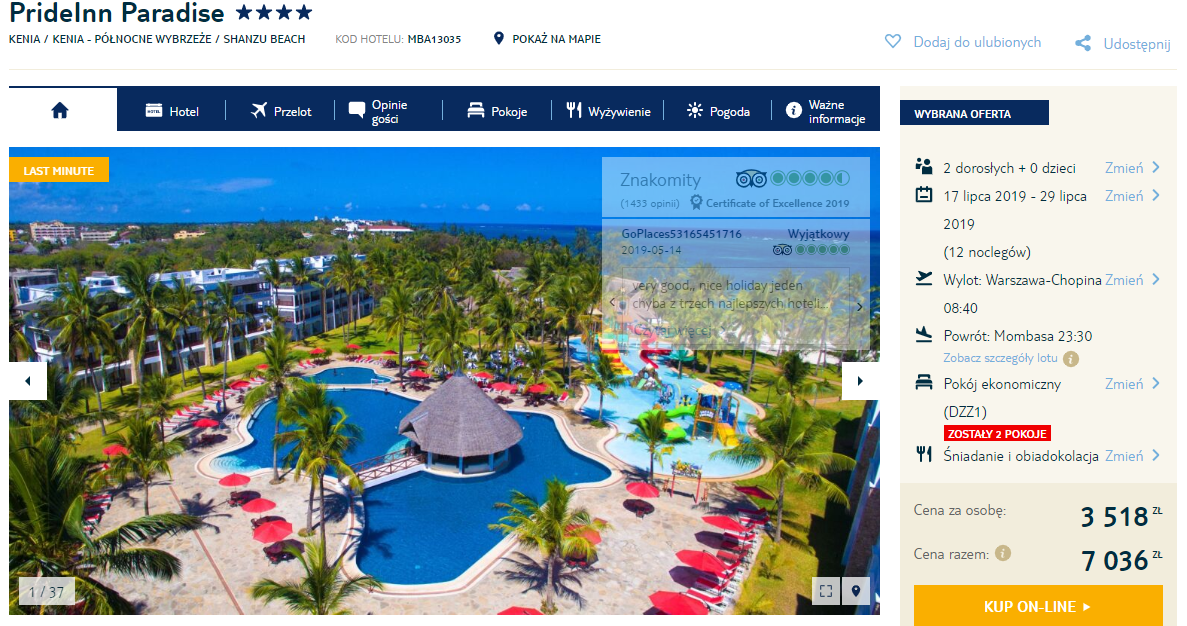Click info icon beside Cena razem

[x=1003, y=553]
